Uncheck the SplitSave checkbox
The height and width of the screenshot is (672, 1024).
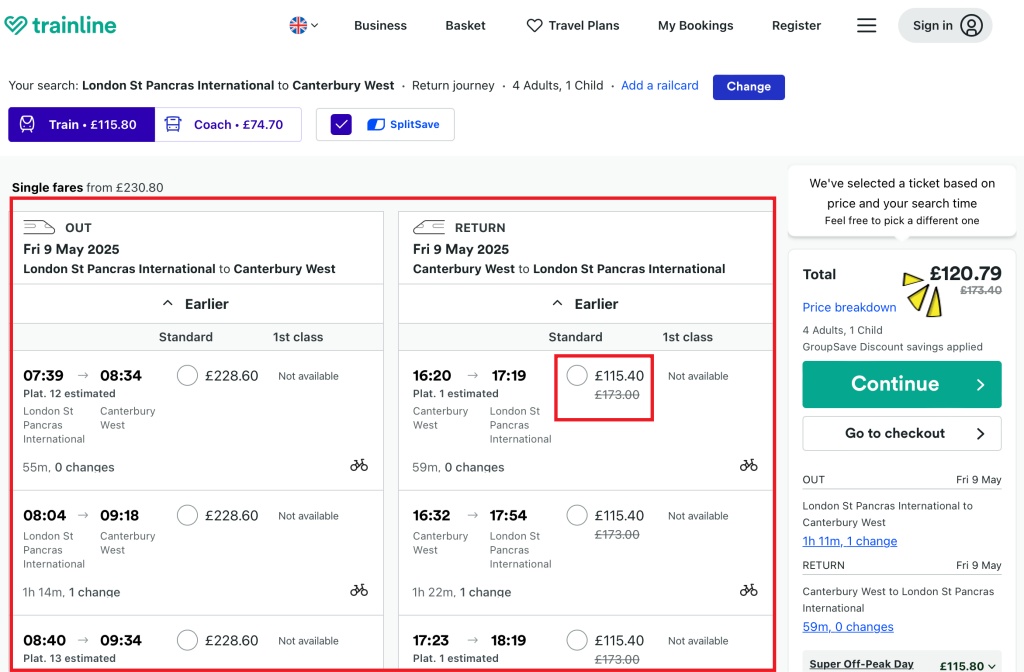coord(341,124)
